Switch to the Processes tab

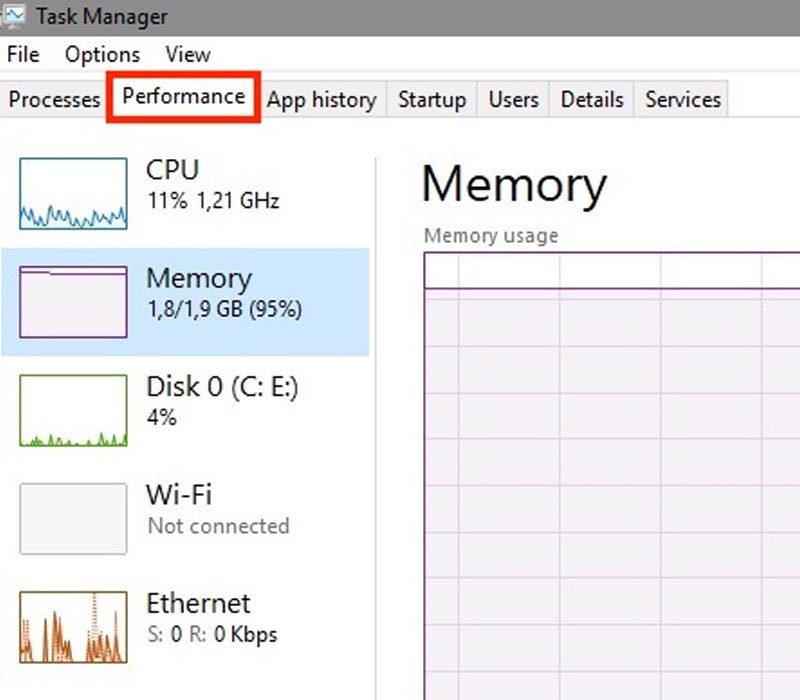pyautogui.click(x=54, y=99)
